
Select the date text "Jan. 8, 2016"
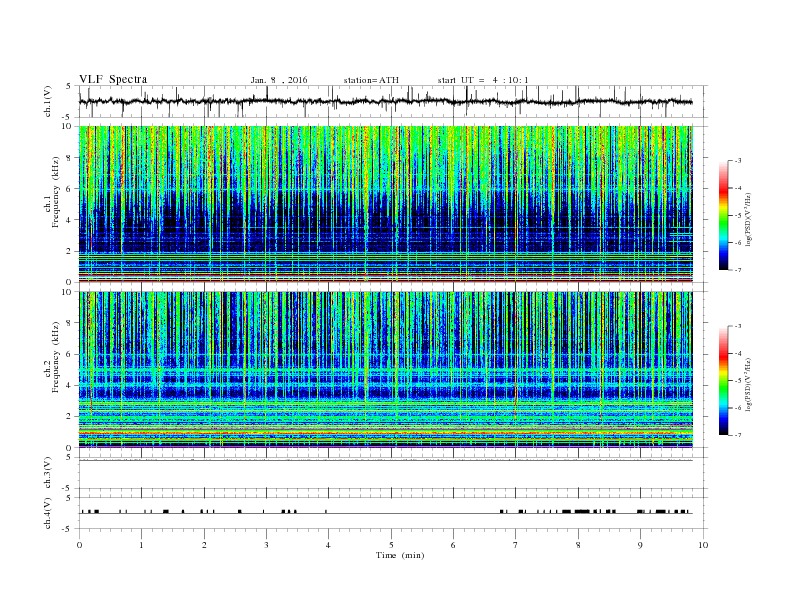tap(279, 80)
